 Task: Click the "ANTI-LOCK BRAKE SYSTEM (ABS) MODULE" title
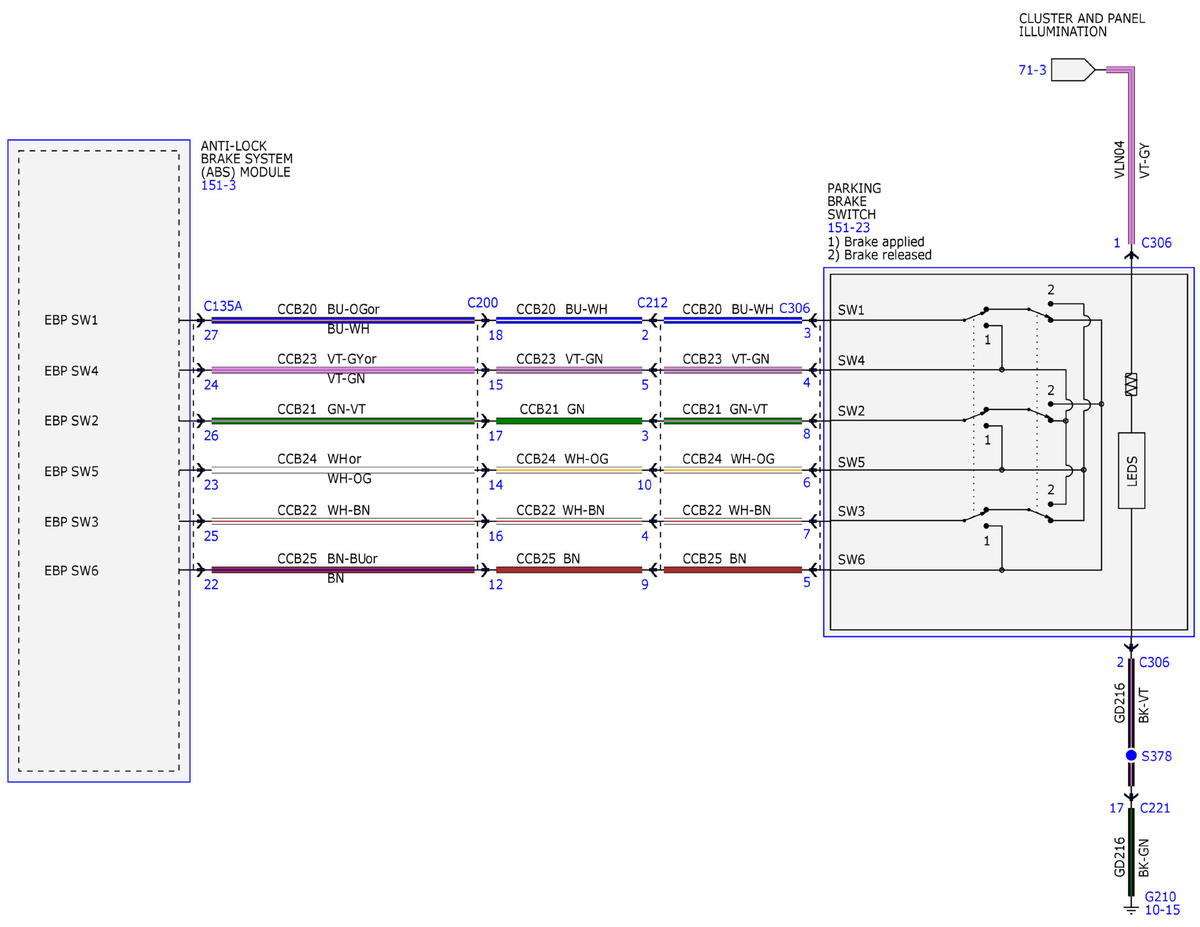point(247,159)
